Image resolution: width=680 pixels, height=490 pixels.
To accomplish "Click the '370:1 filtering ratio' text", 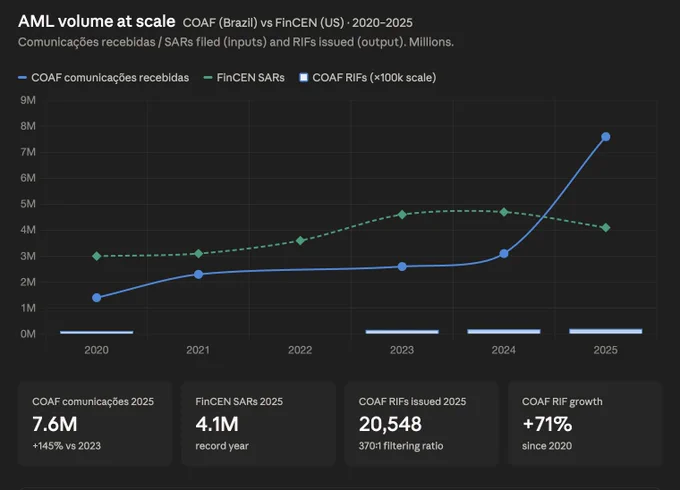I will pyautogui.click(x=401, y=446).
